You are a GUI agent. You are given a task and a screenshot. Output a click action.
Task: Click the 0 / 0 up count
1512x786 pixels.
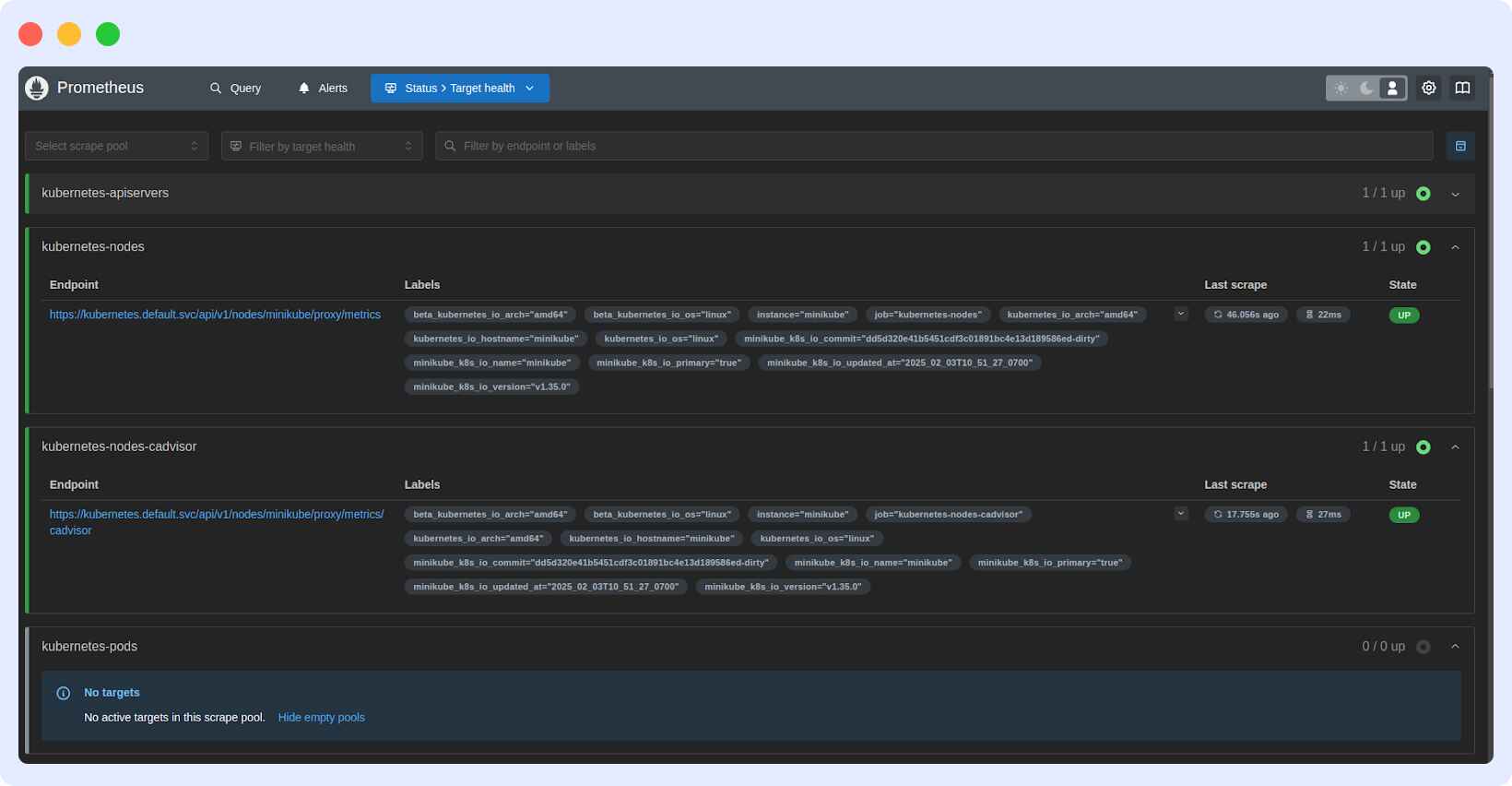pyautogui.click(x=1384, y=647)
